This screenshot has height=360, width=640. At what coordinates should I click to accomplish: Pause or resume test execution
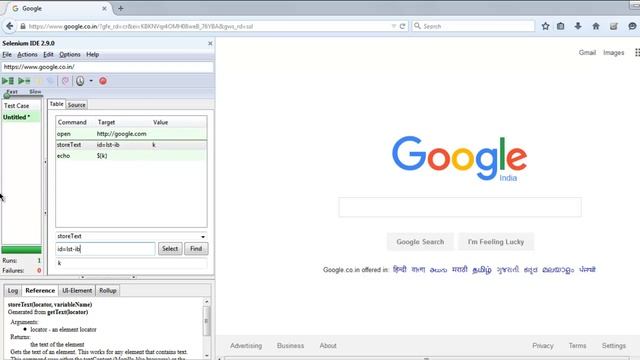pyautogui.click(x=39, y=81)
